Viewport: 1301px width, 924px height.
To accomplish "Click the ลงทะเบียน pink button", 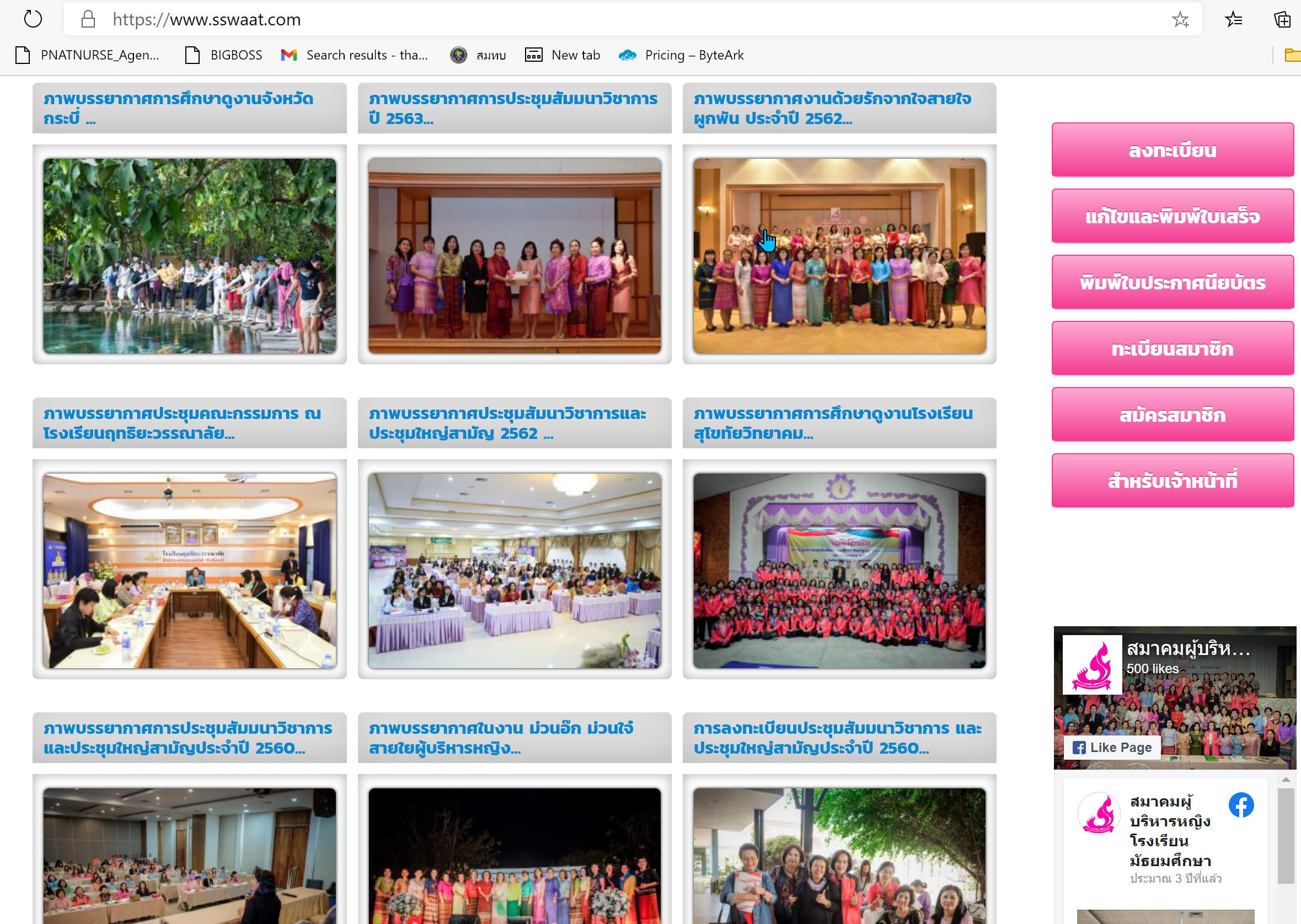I will pos(1172,150).
